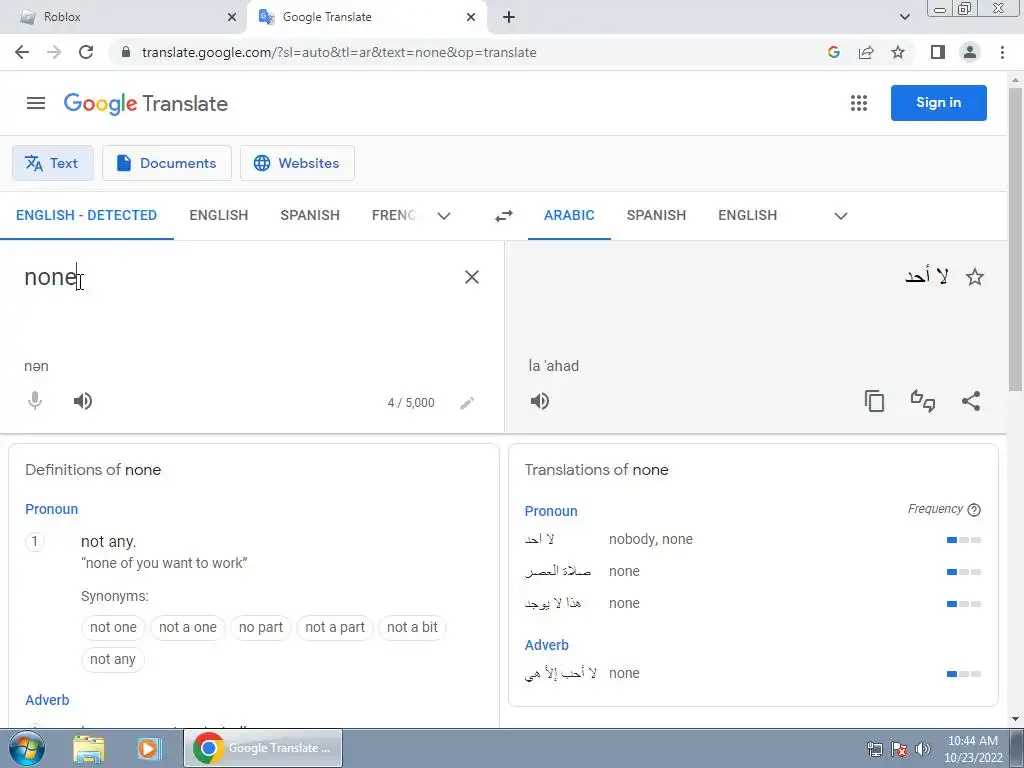Select English - Detected source language
The height and width of the screenshot is (768, 1024).
(86, 216)
